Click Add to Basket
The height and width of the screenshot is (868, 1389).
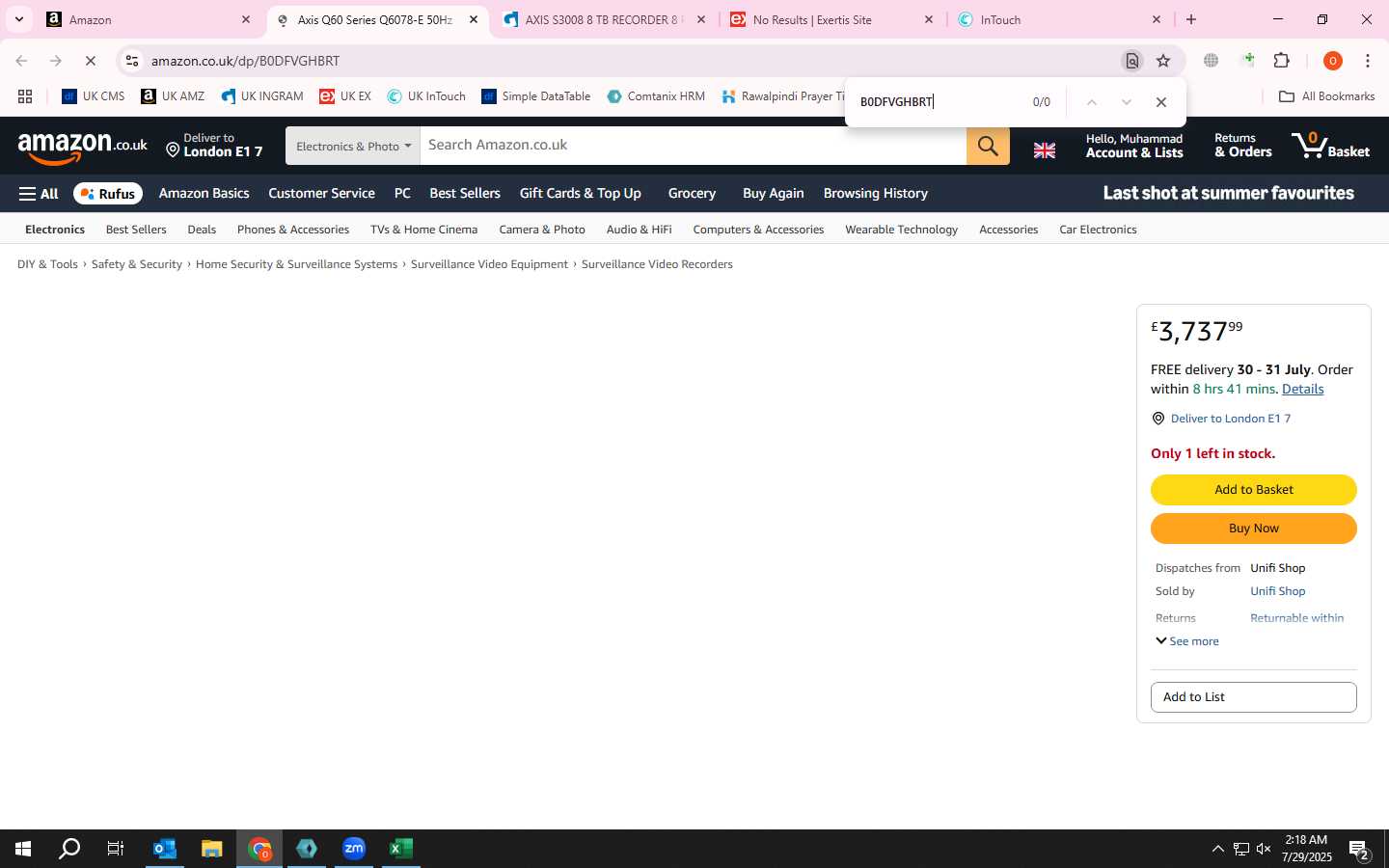click(x=1254, y=490)
